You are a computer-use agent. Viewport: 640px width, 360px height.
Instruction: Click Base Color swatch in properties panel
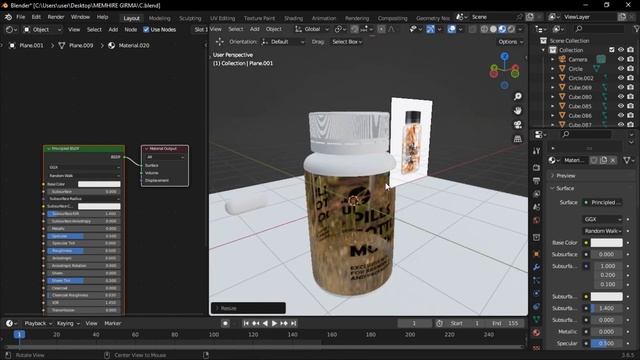pyautogui.click(x=607, y=243)
